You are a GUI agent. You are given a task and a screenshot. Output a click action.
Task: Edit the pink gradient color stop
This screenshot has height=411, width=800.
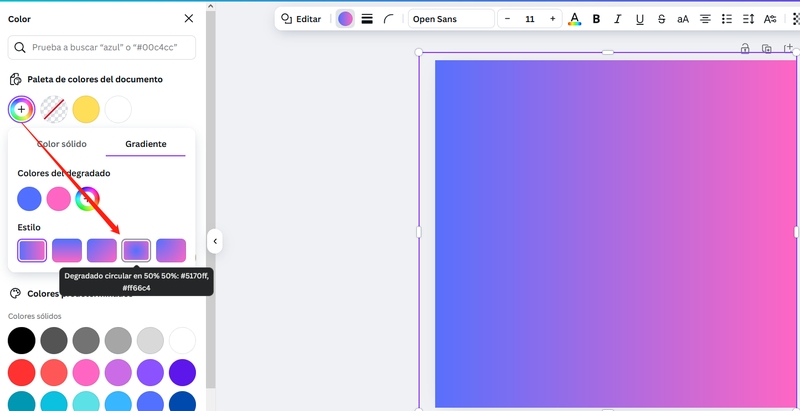(58, 199)
